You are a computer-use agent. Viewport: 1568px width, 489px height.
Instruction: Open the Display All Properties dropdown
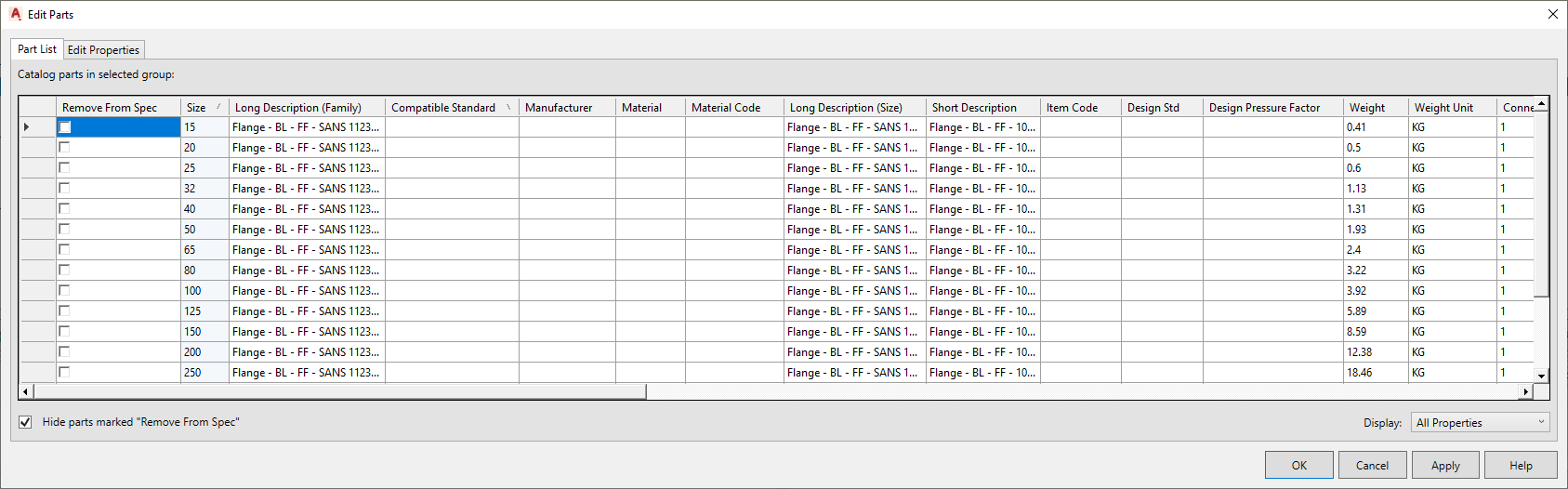(1481, 423)
